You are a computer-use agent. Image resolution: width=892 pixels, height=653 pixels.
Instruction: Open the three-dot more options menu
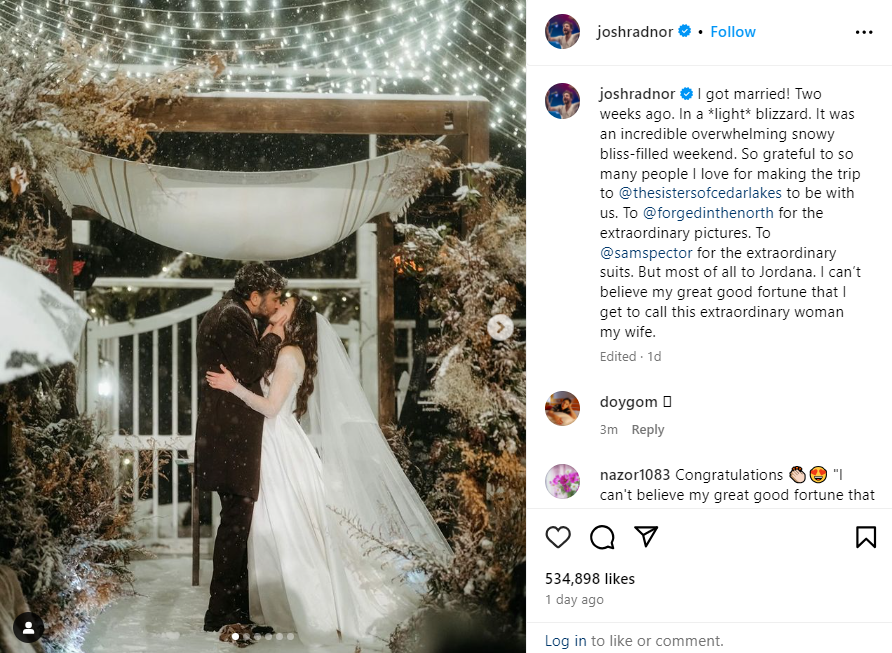(864, 32)
